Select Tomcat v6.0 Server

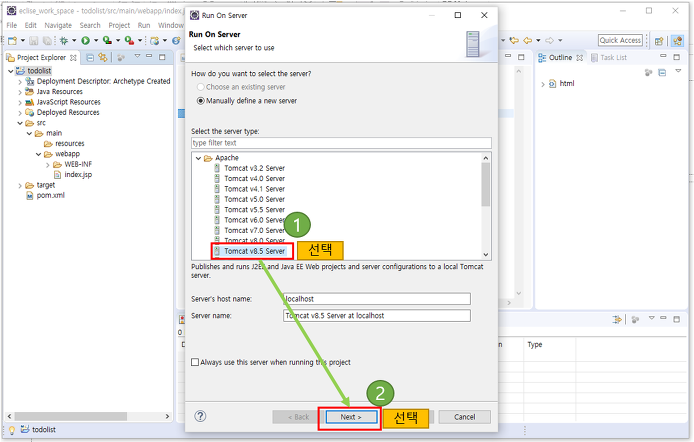254,220
